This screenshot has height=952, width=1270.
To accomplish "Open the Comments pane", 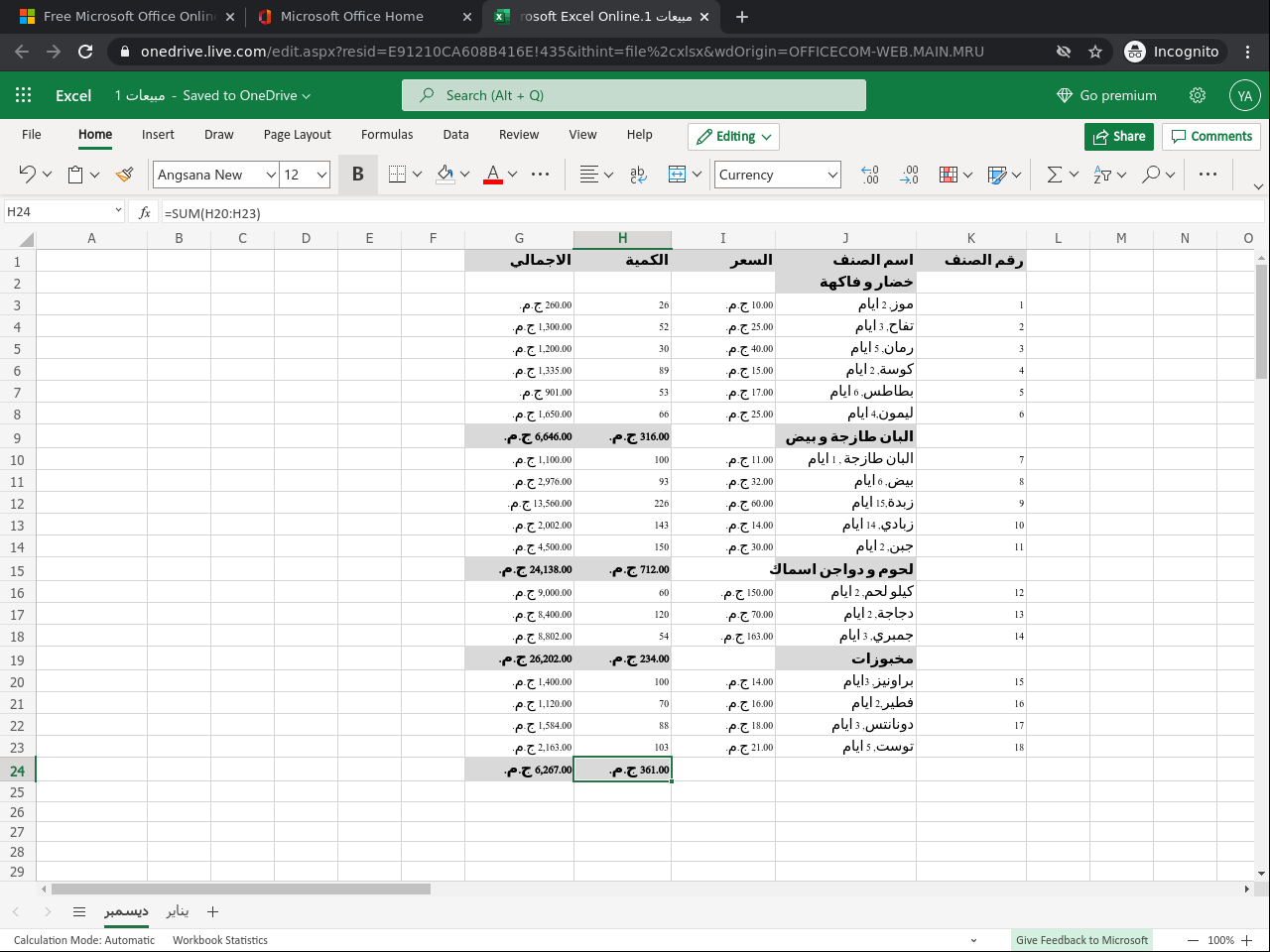I will coord(1211,136).
